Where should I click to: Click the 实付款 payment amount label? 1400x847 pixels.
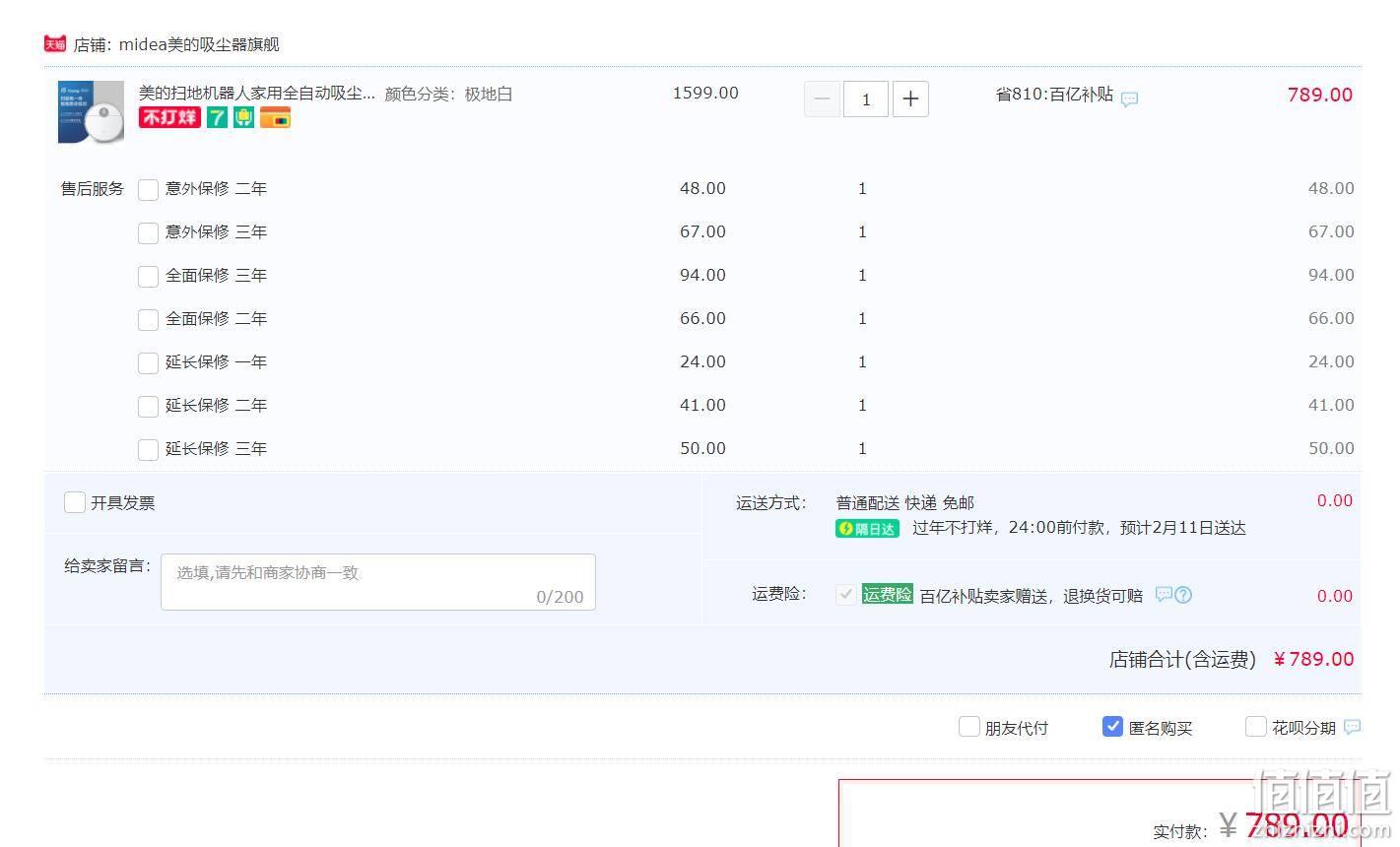click(1180, 832)
